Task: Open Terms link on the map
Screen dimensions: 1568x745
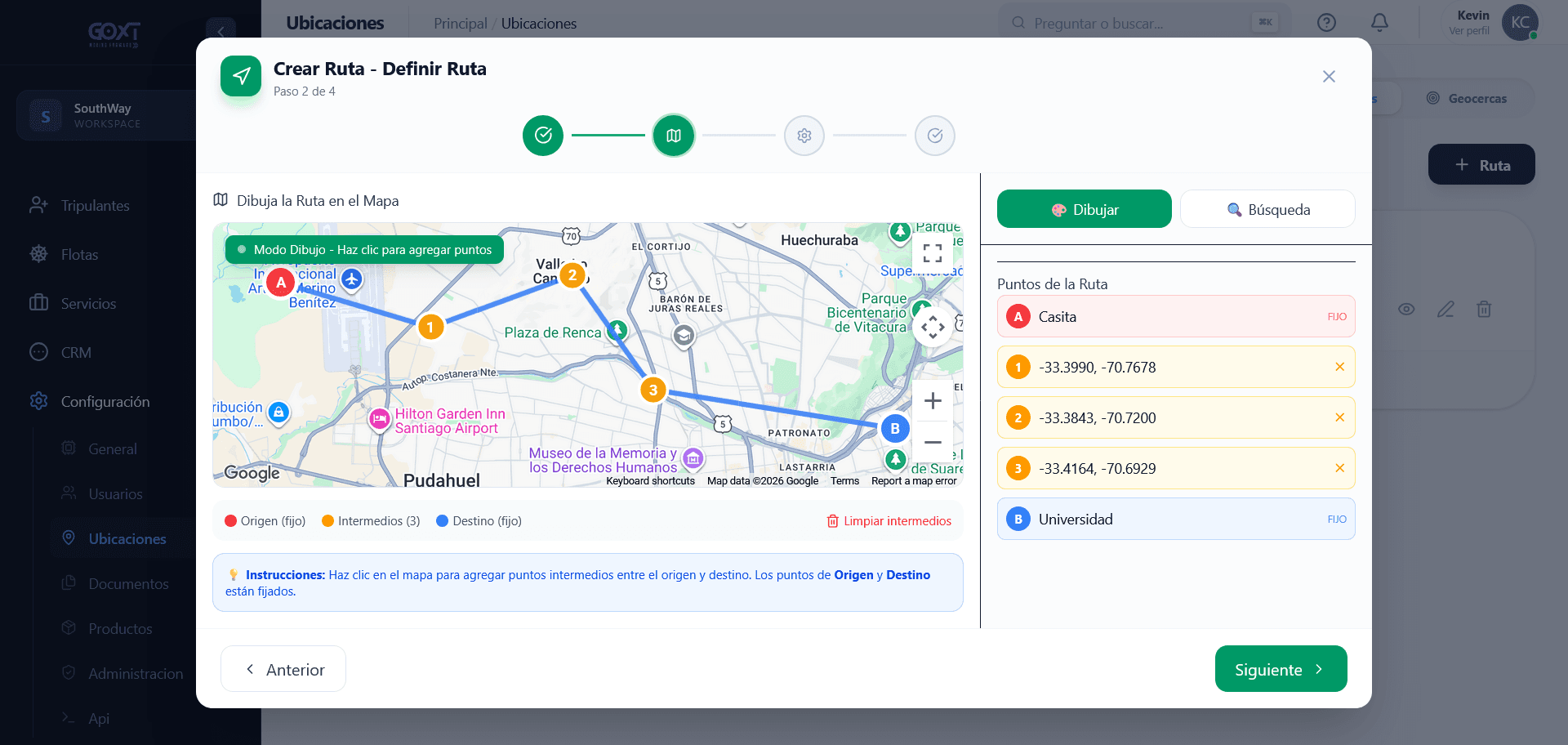Action: click(844, 481)
